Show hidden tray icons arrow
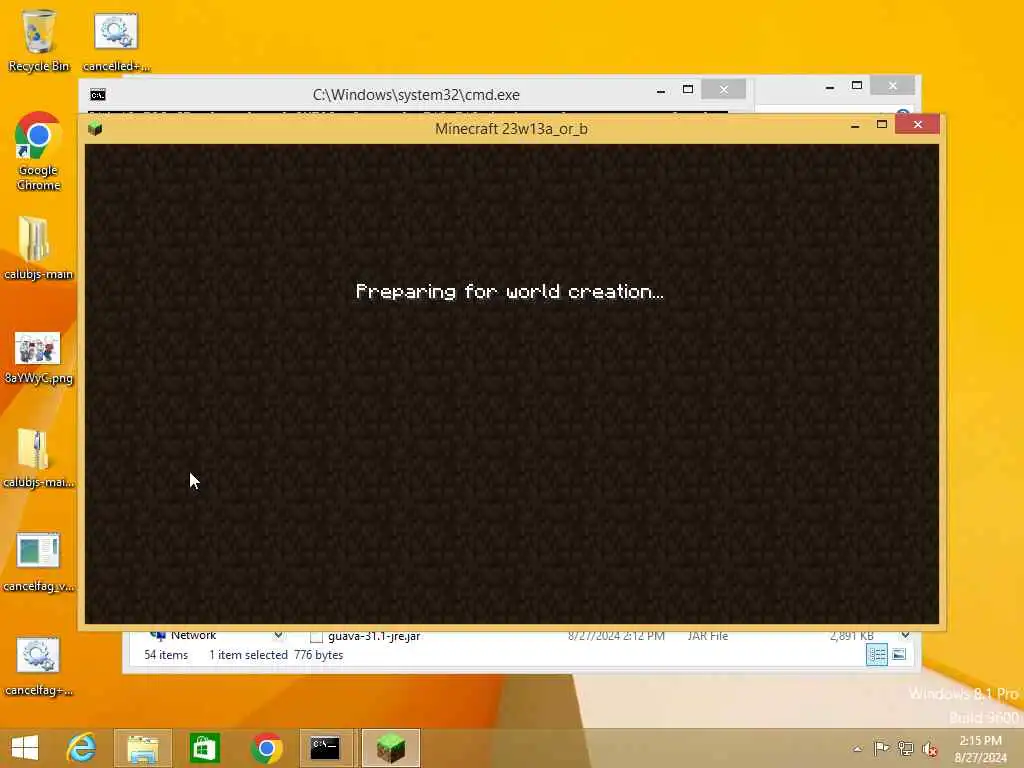This screenshot has width=1024, height=768. coord(857,748)
